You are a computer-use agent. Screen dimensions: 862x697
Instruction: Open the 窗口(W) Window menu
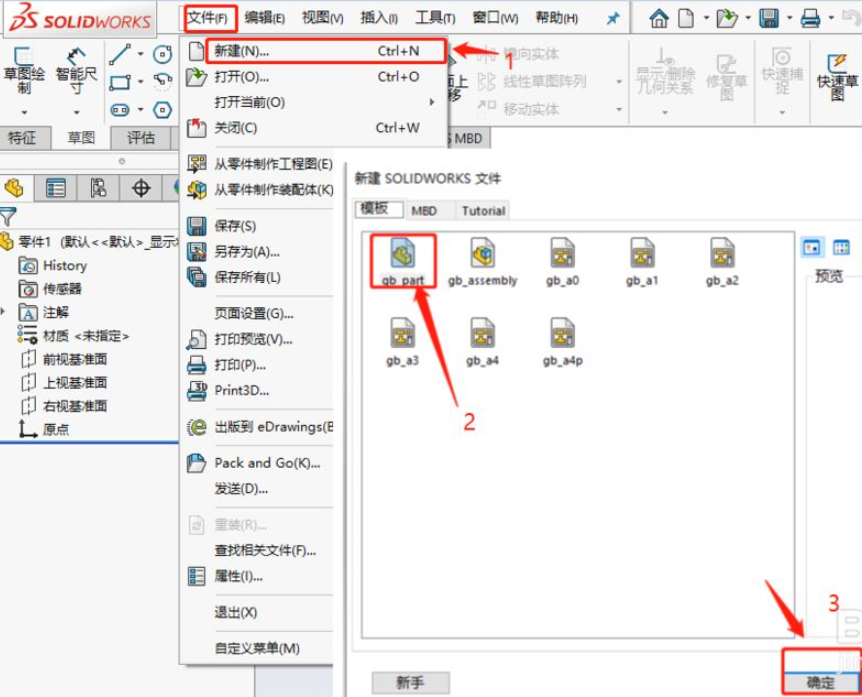tap(495, 18)
